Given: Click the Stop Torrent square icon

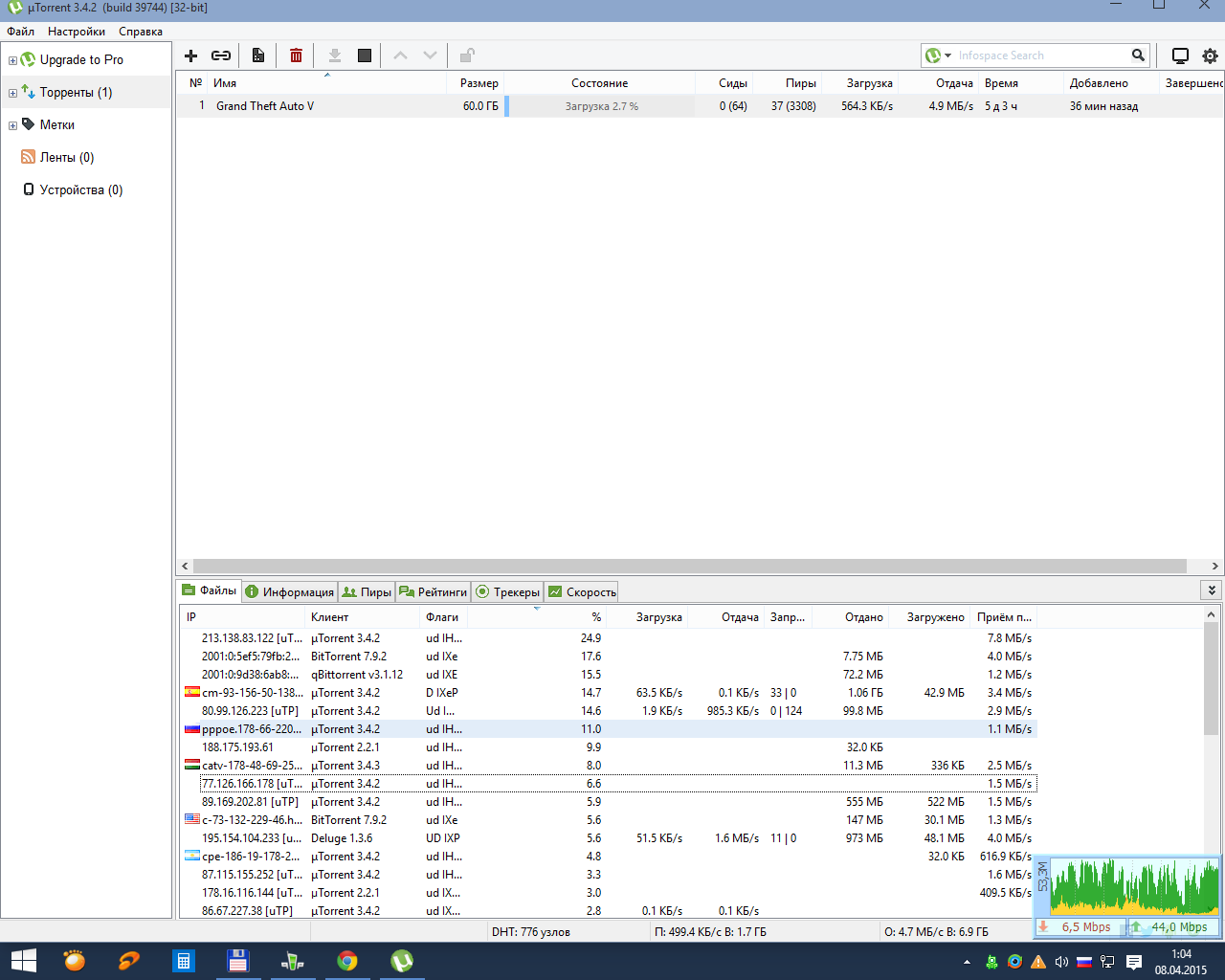Looking at the screenshot, I should pyautogui.click(x=365, y=56).
